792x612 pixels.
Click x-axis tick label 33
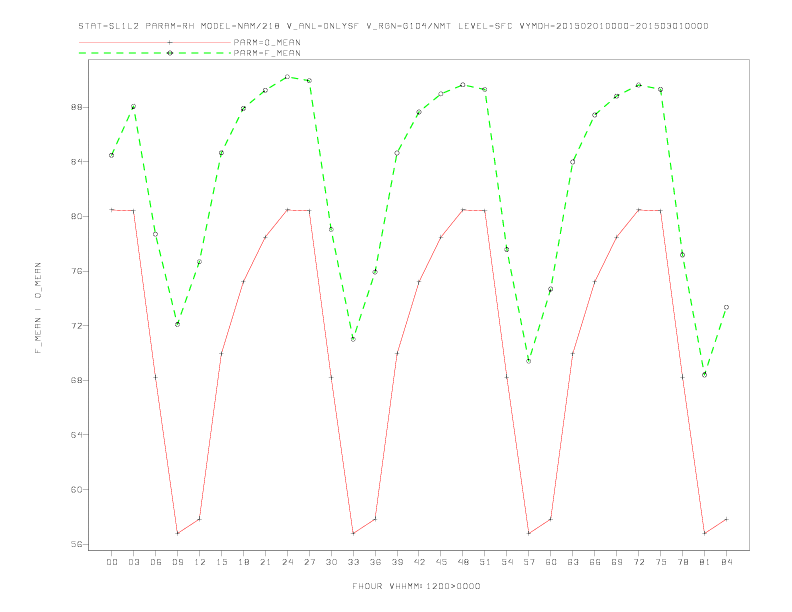[353, 562]
